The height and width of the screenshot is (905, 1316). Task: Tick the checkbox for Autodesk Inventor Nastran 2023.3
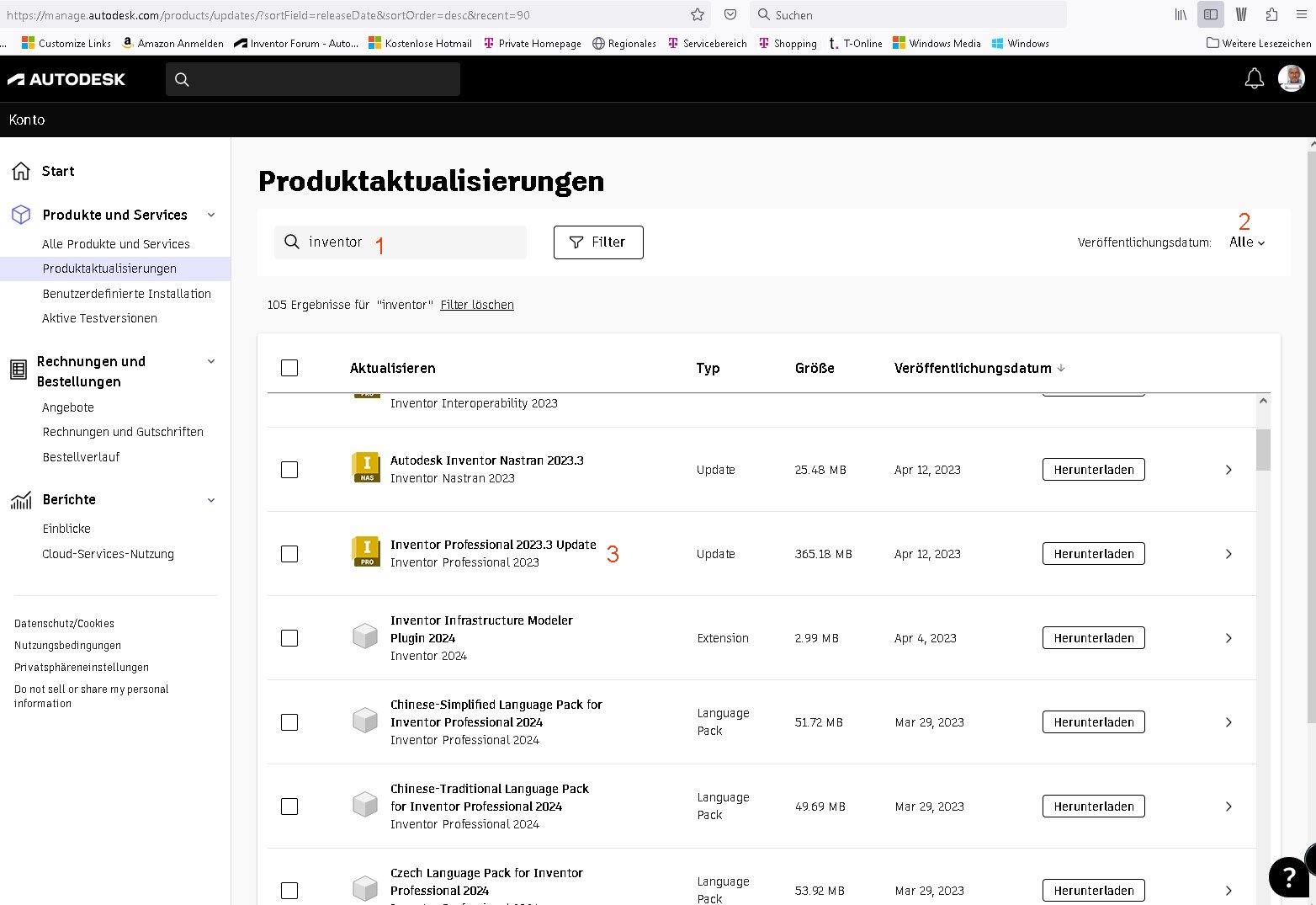click(289, 470)
